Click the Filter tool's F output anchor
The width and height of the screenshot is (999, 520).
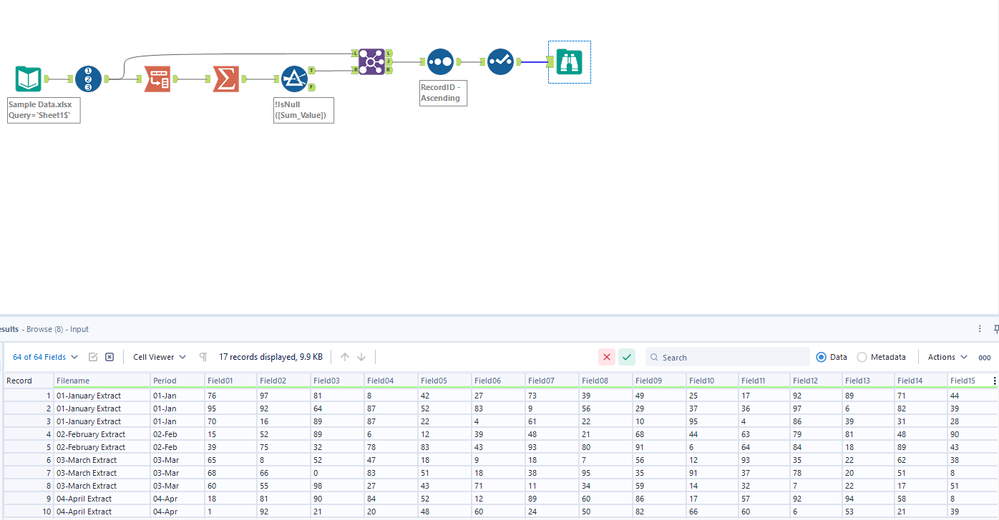click(312, 87)
